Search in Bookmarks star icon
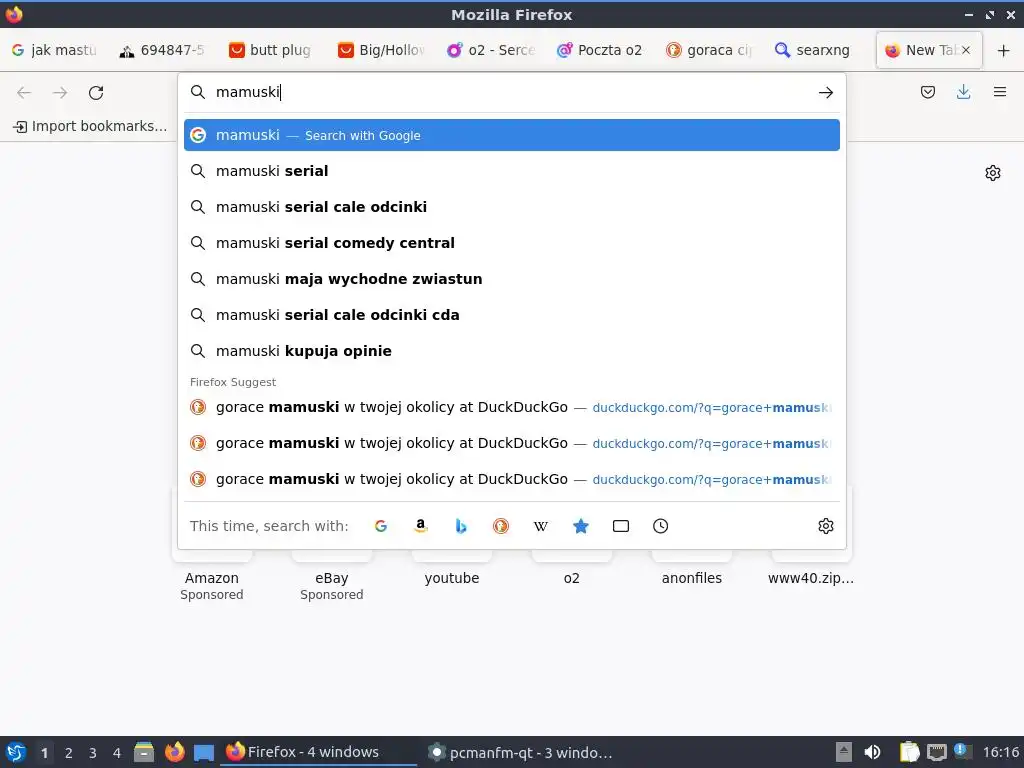 coord(581,526)
